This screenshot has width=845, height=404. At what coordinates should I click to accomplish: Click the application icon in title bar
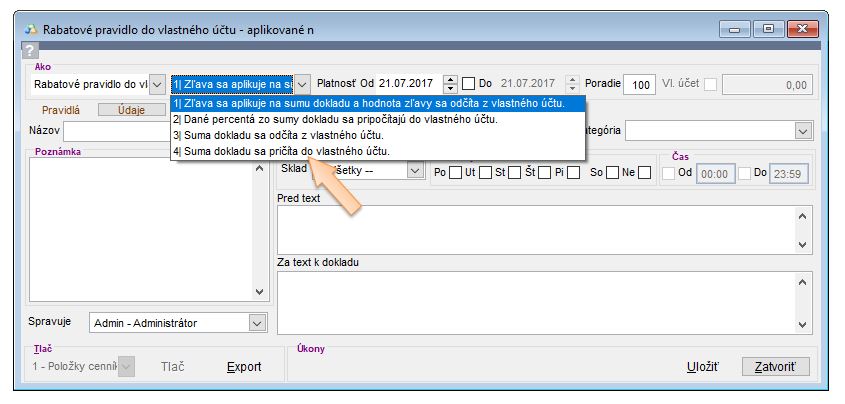(29, 30)
